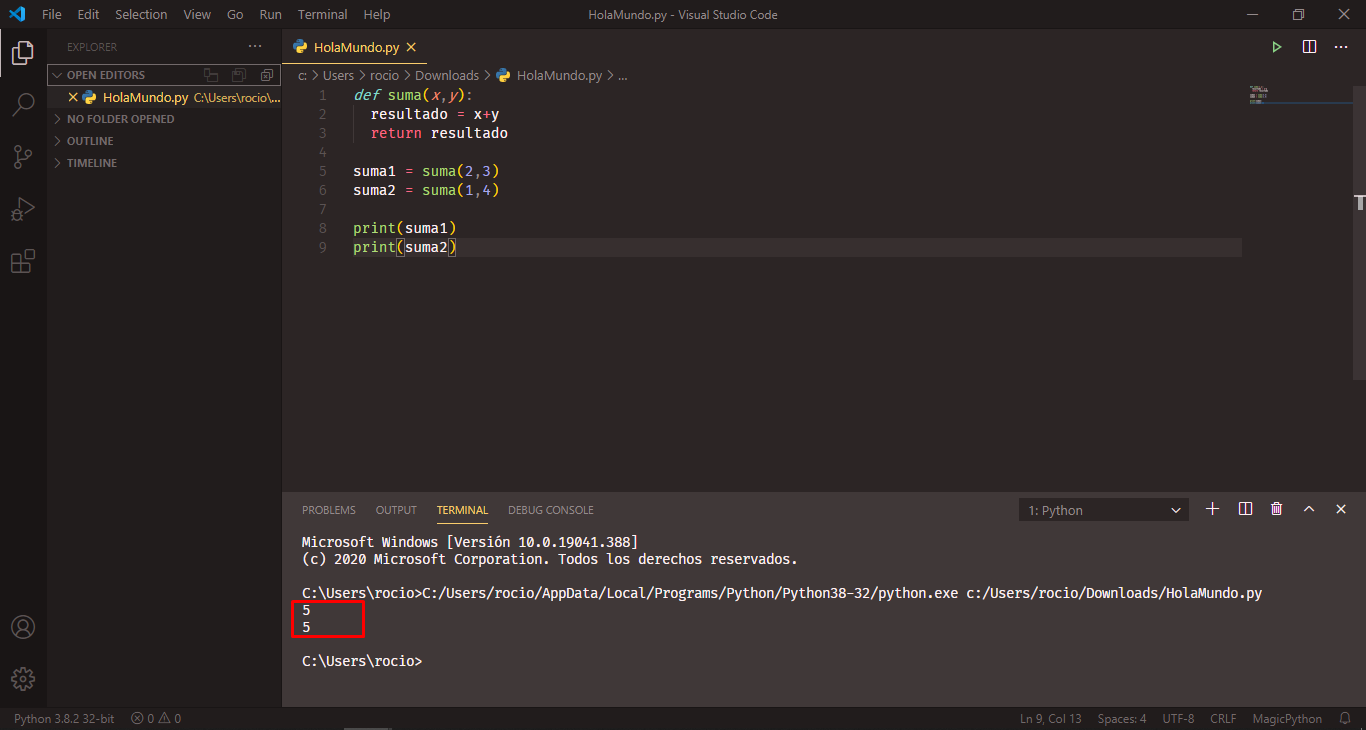Image resolution: width=1366 pixels, height=730 pixels.
Task: Split the editor to the right
Action: coord(1309,47)
